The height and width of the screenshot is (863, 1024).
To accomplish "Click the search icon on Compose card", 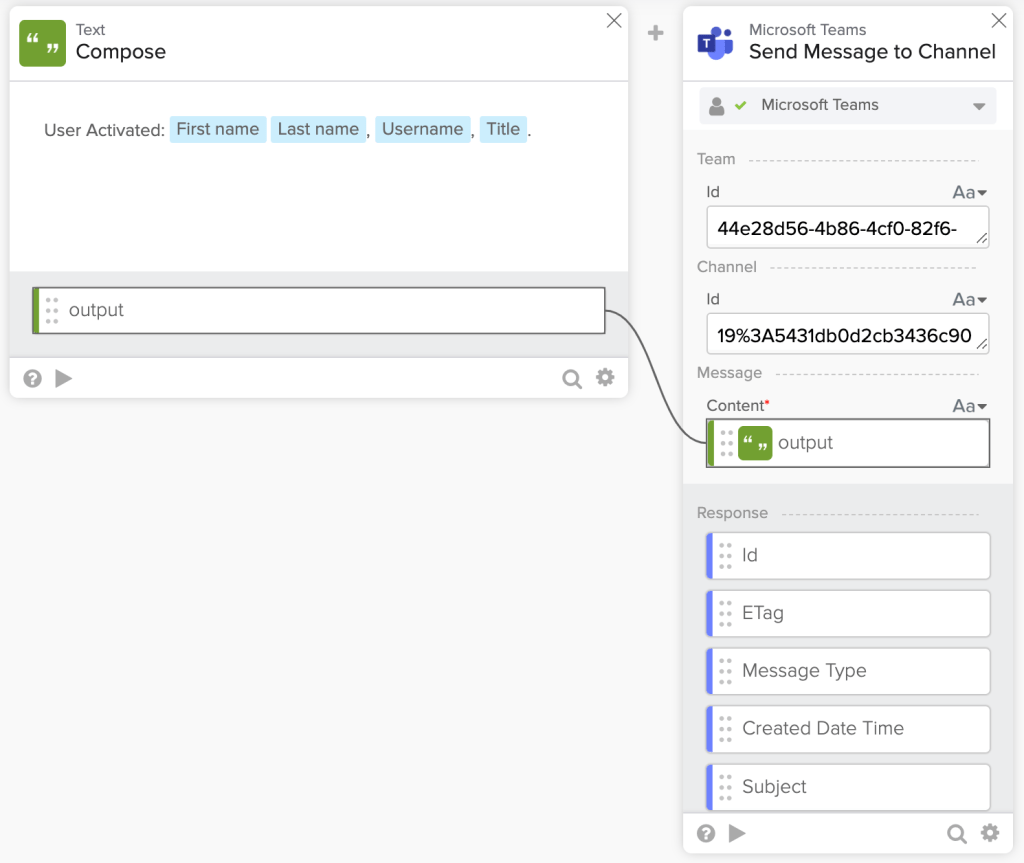I will (571, 378).
